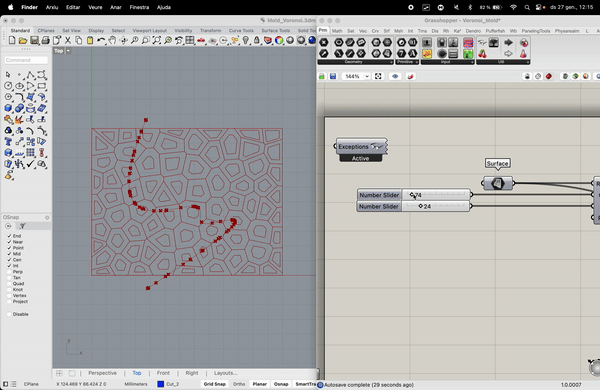Open the CPlane coordinate mode selector in status bar
Image resolution: width=600 pixels, height=390 pixels.
(x=31, y=384)
